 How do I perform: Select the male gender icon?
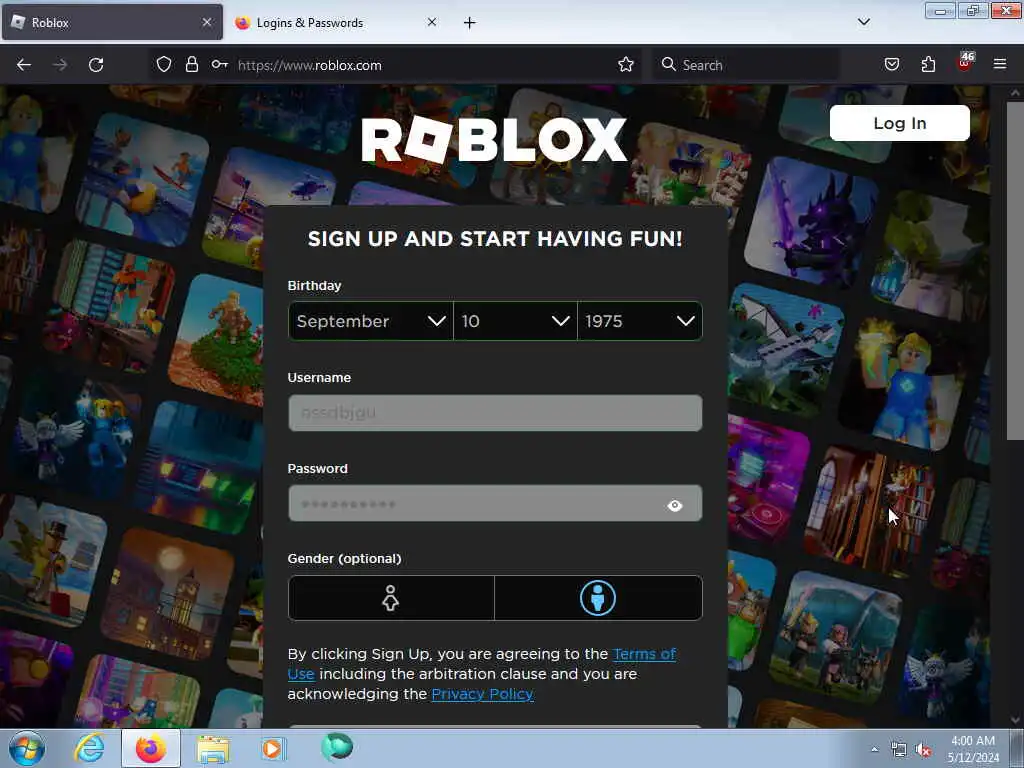point(598,598)
